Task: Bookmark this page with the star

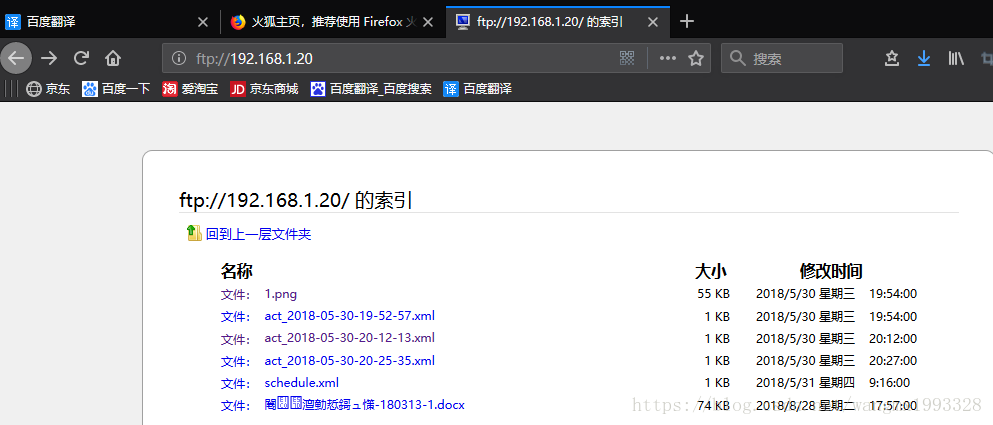Action: point(696,59)
